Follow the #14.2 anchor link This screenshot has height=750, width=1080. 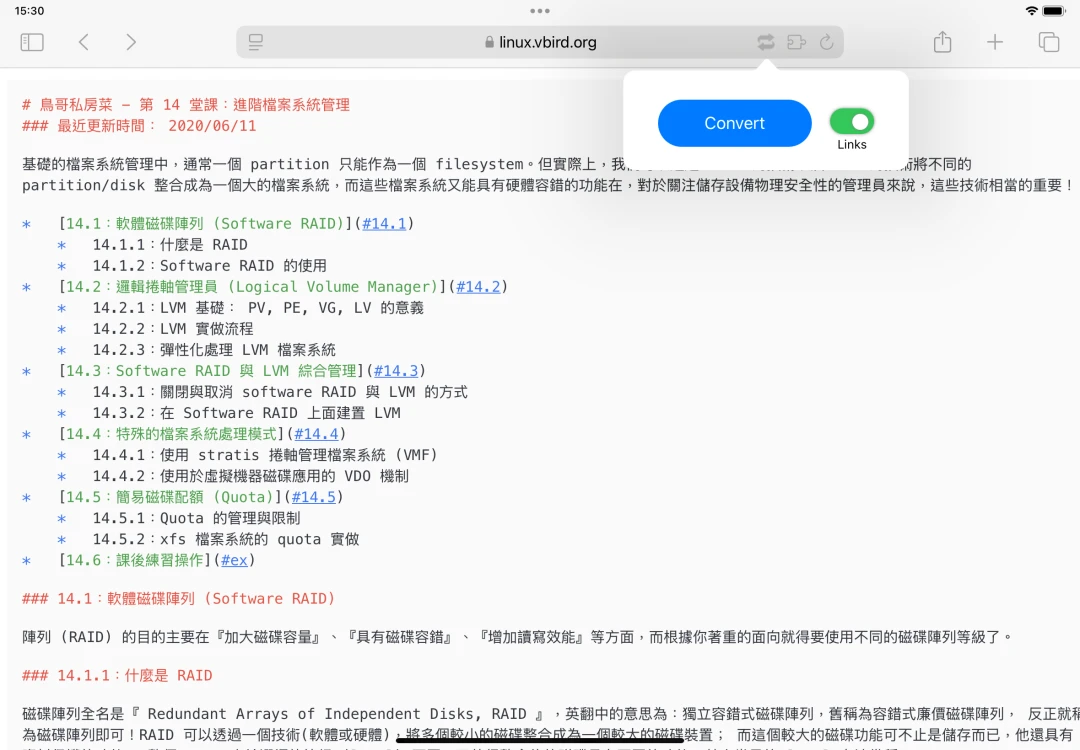[478, 287]
